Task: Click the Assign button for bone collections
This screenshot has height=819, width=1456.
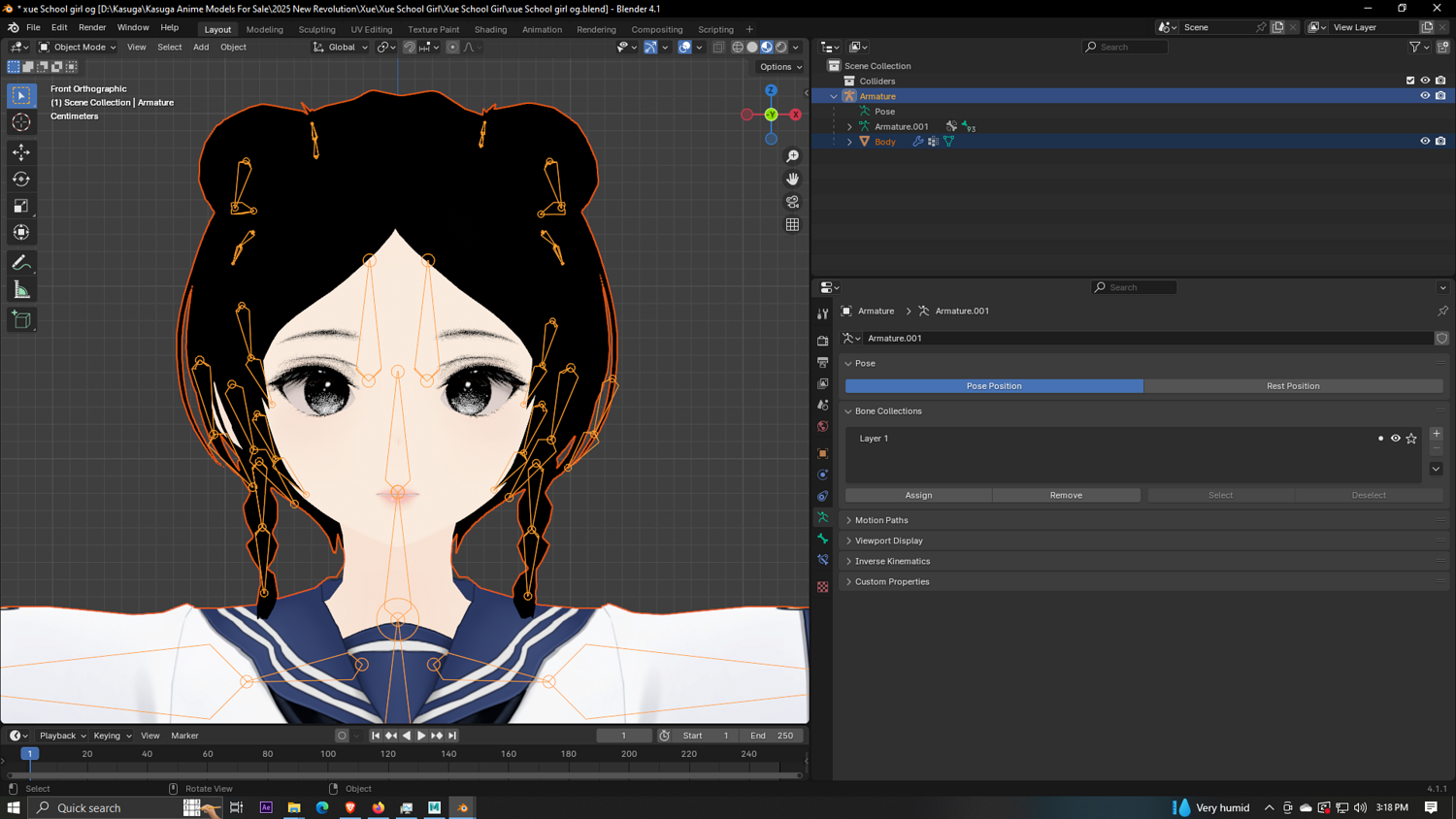Action: coord(918,495)
